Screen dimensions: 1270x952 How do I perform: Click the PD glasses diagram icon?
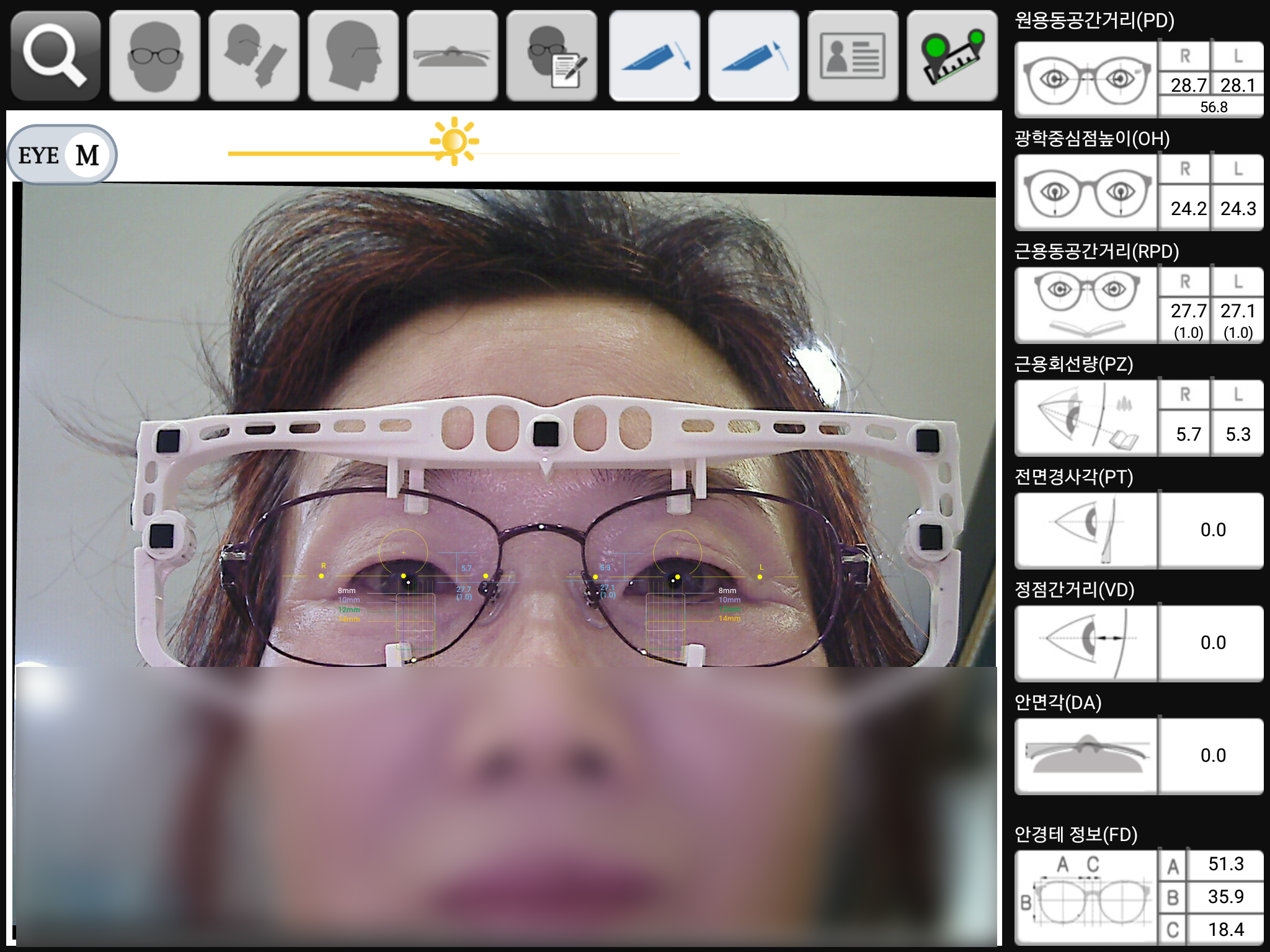click(1086, 79)
